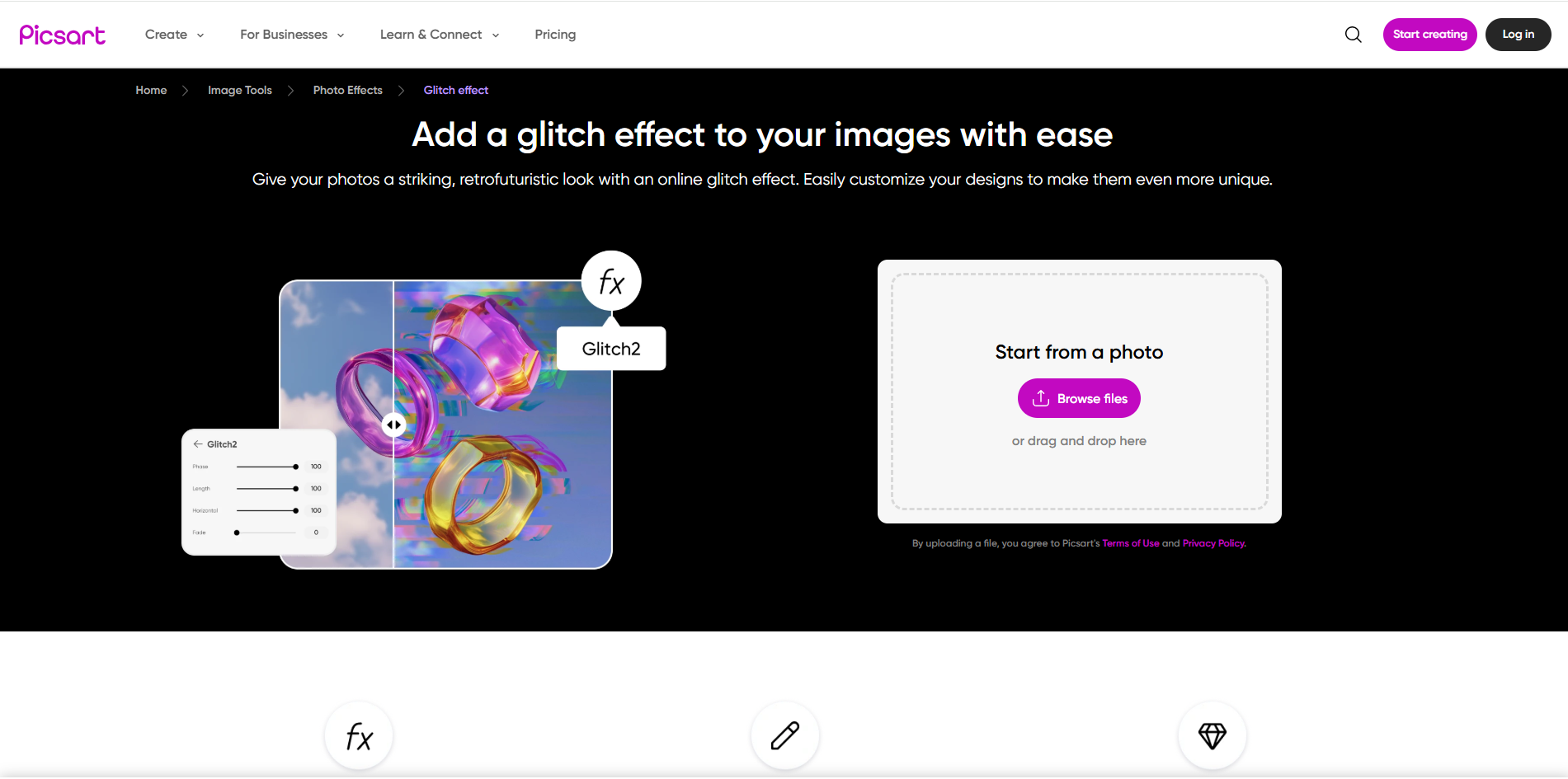Click the Fade slider value showing 0

(315, 532)
